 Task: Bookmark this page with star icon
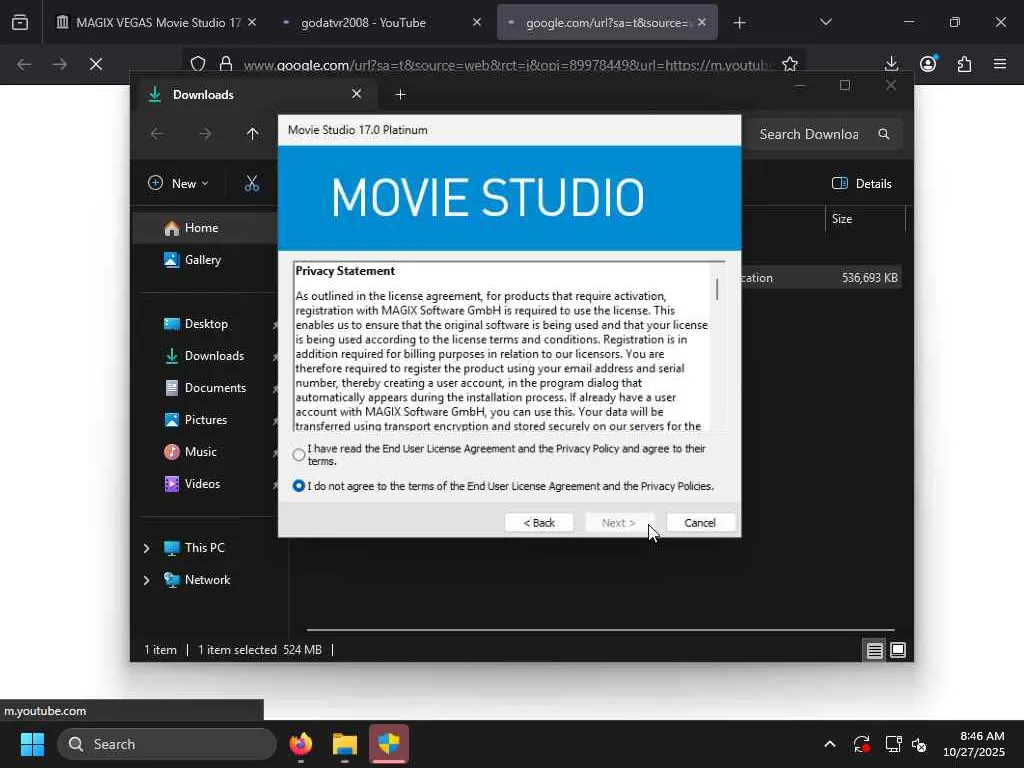click(790, 64)
